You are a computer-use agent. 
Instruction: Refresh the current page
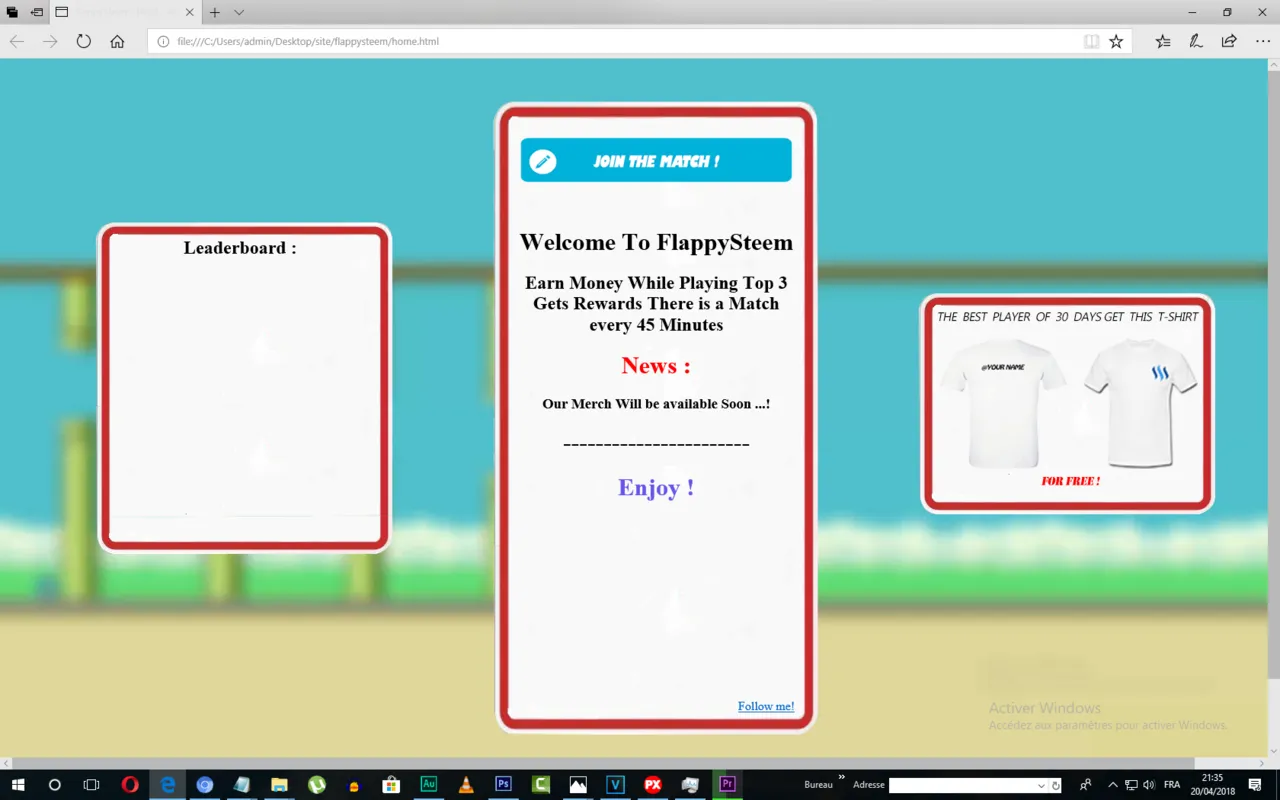[84, 42]
